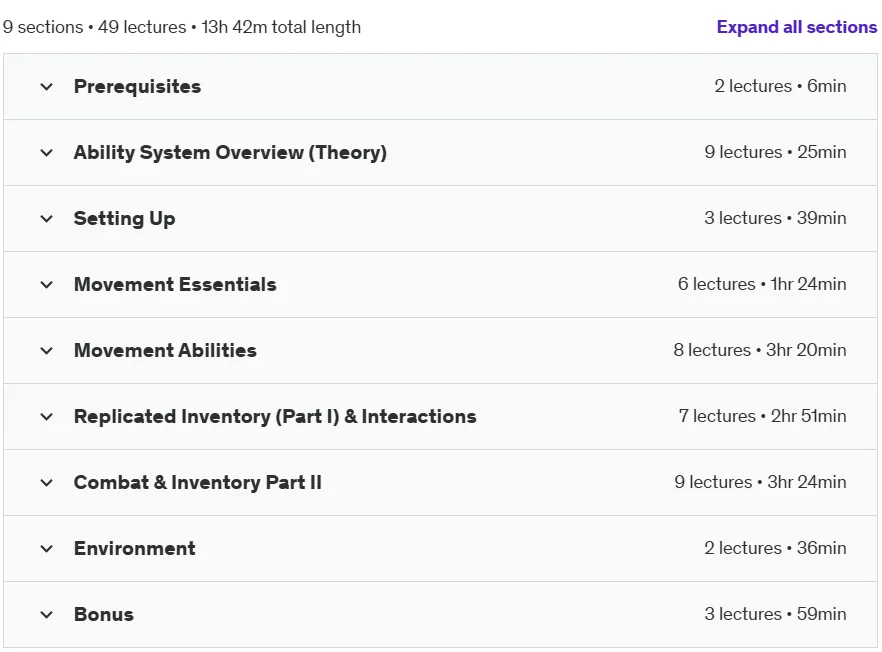Open Movement Abilities chevron arrow
The image size is (882, 652).
[x=47, y=350]
